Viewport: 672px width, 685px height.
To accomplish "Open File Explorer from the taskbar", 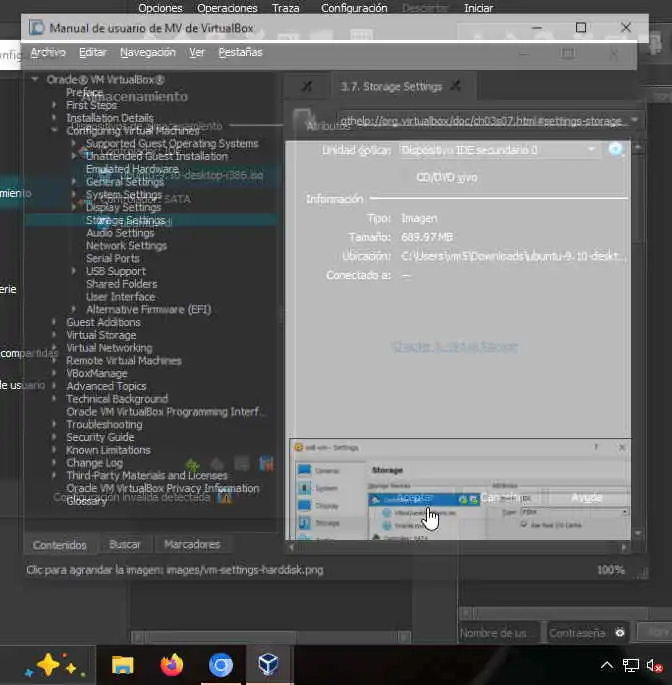I will (x=122, y=665).
